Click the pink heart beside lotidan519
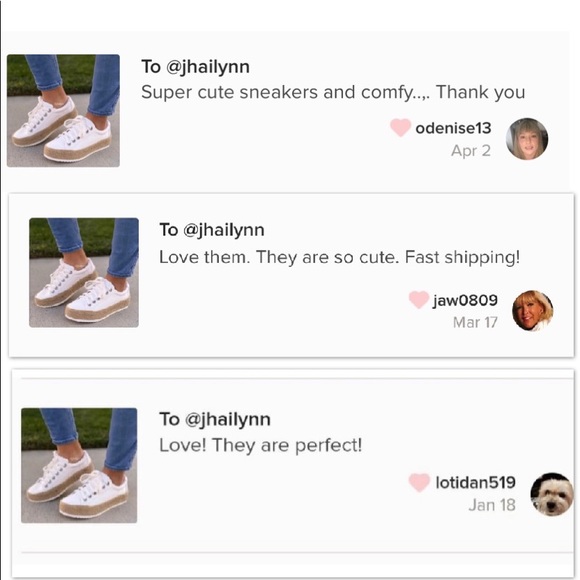Screen dimensions: 580x580 tap(419, 482)
